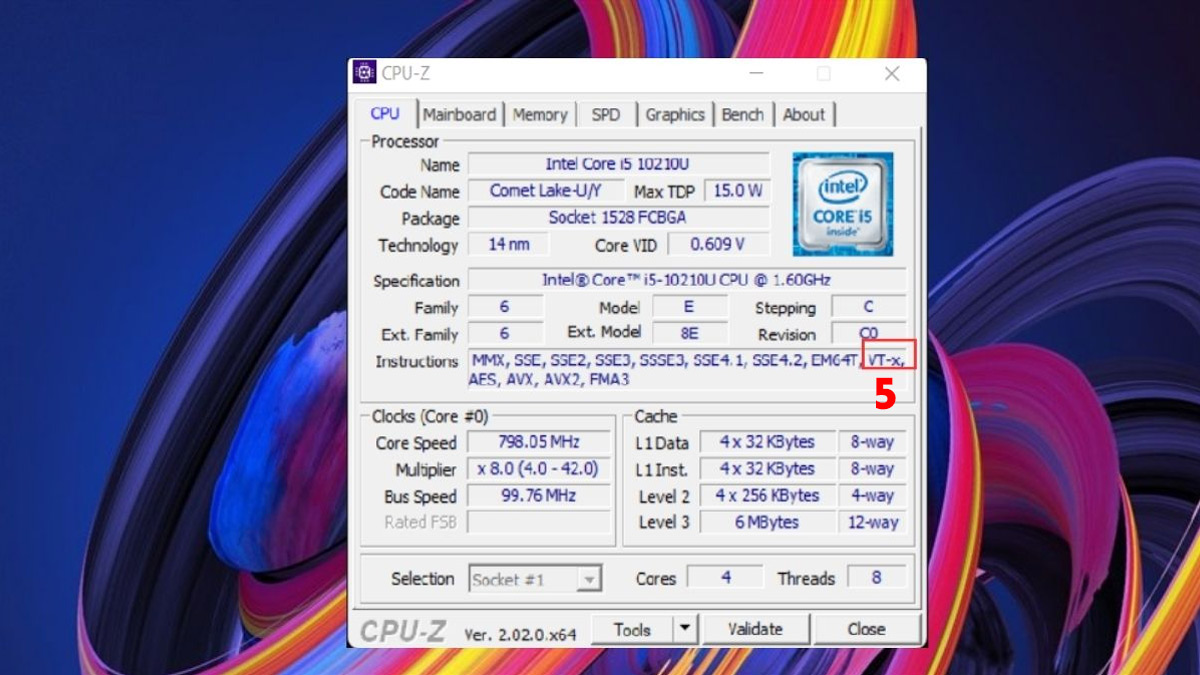Close the CPU-Z window
Image resolution: width=1200 pixels, height=675 pixels.
[892, 74]
